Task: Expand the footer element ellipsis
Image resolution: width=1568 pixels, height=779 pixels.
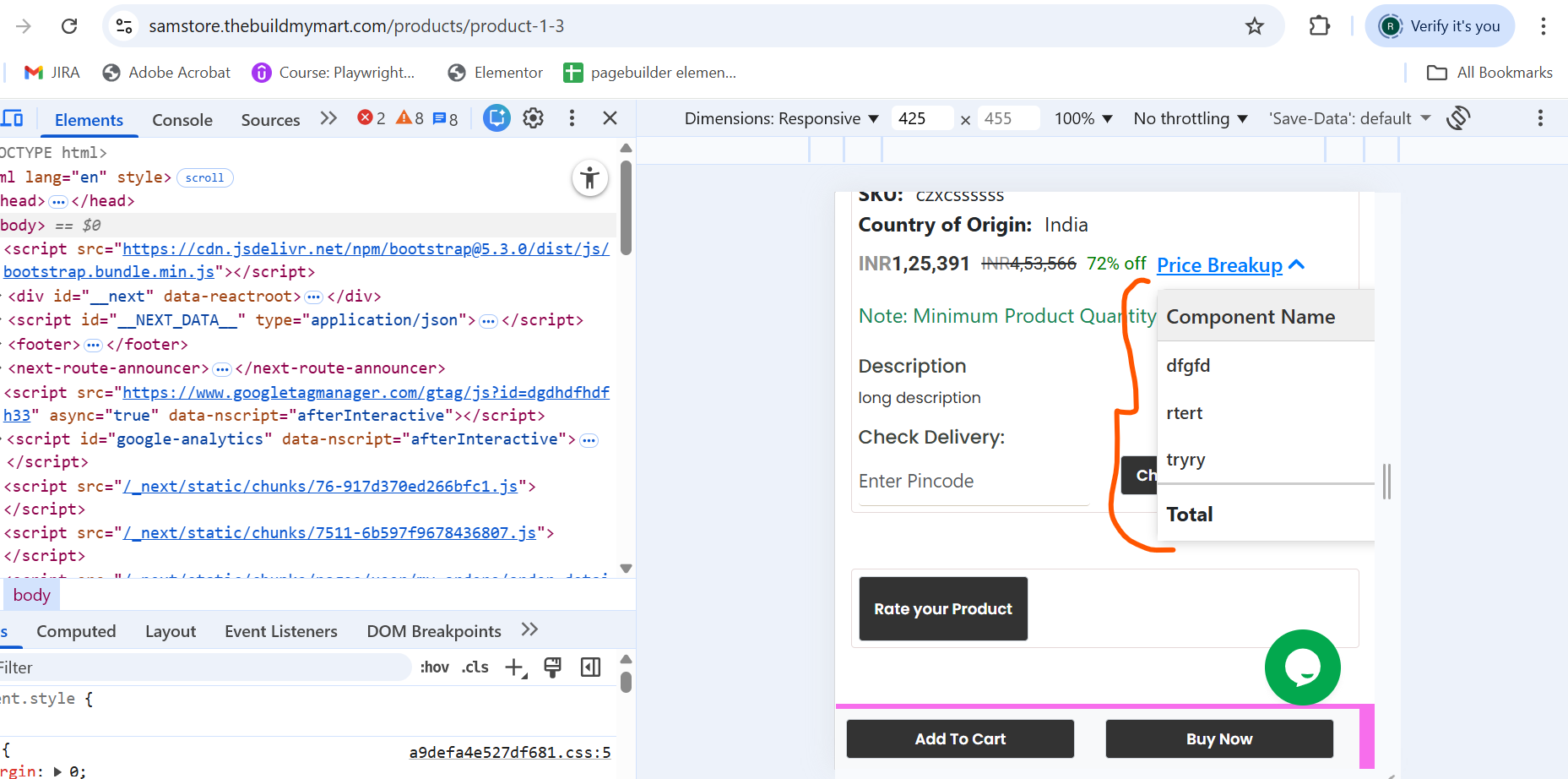Action: [93, 345]
